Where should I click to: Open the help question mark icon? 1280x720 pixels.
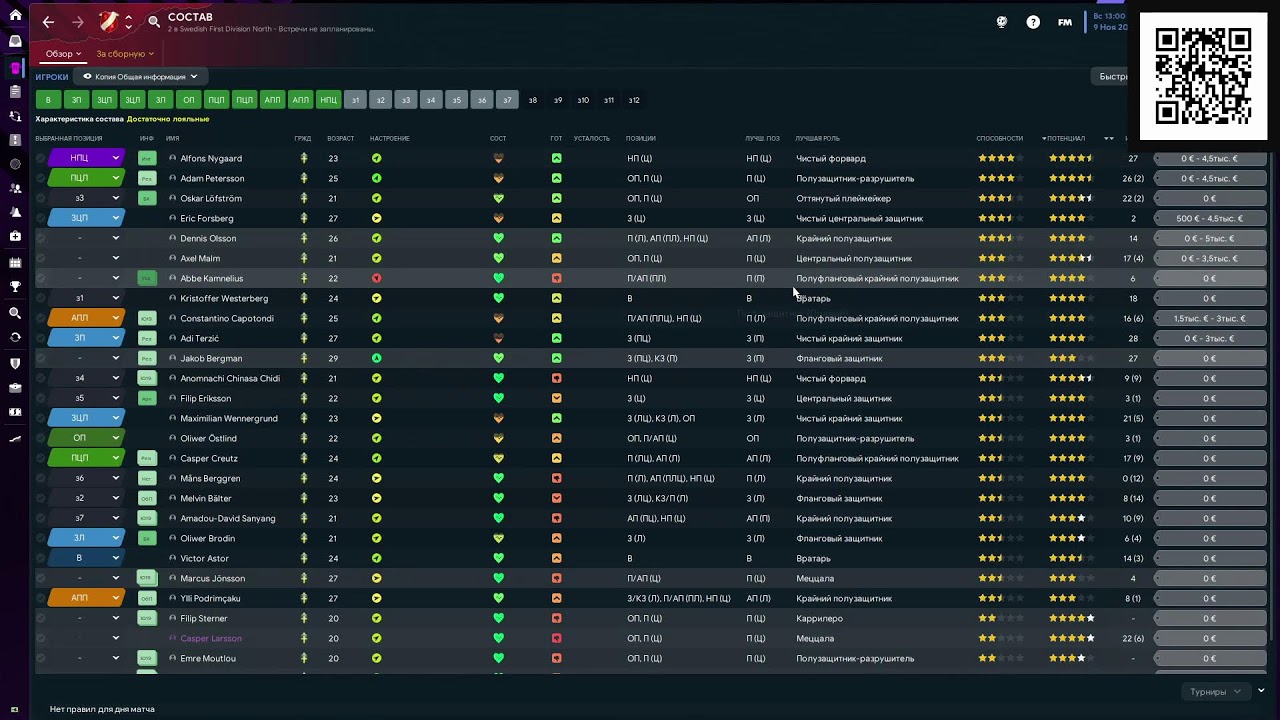point(1033,22)
